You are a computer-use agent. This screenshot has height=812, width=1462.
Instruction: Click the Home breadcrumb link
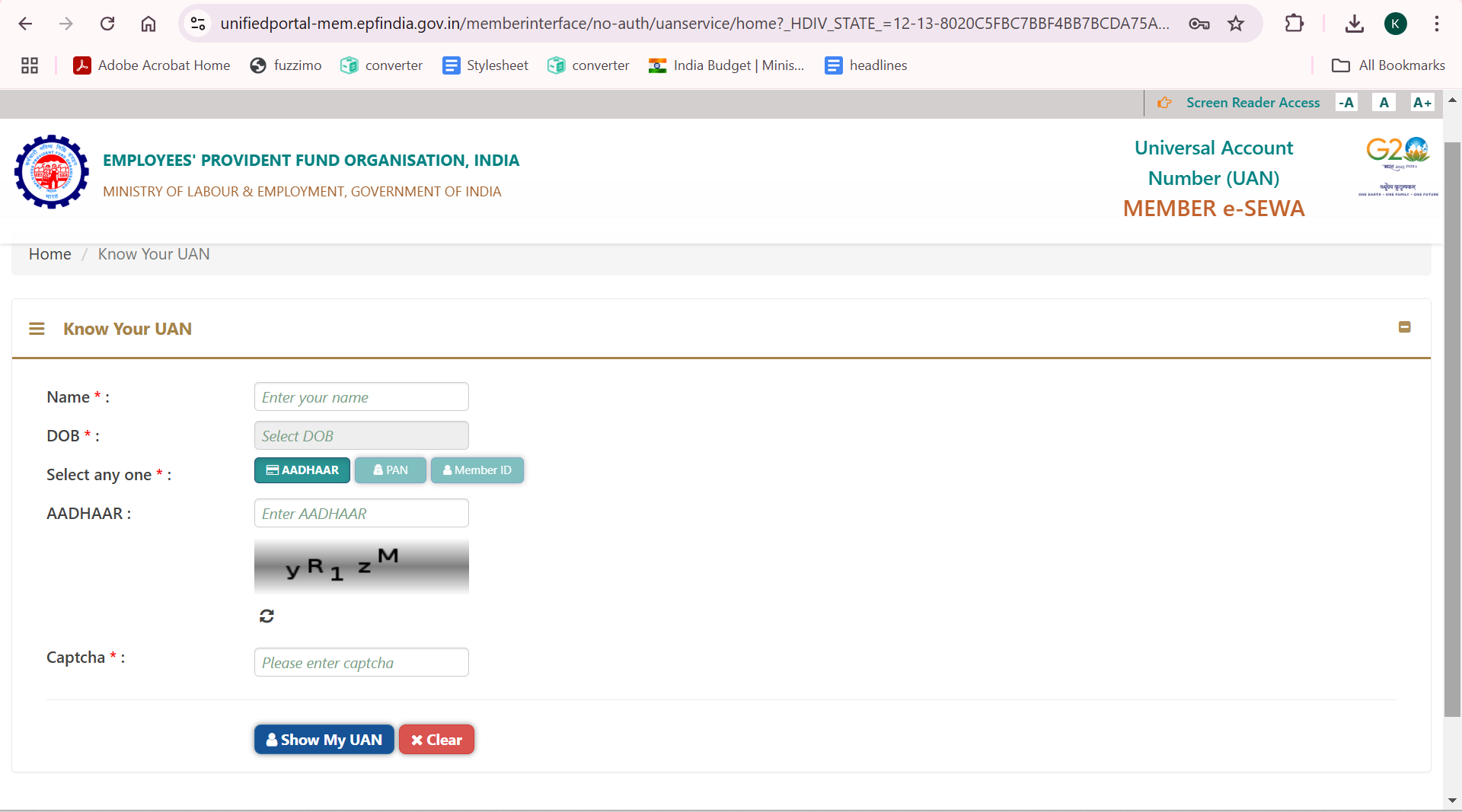click(49, 253)
